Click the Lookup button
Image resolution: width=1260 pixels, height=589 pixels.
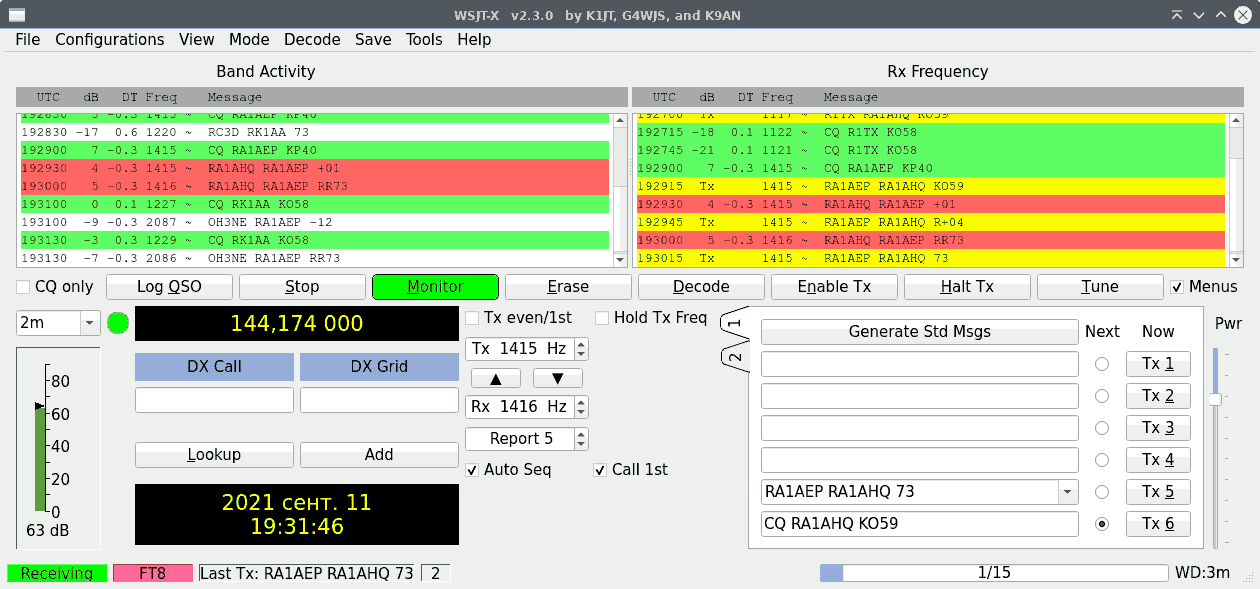(214, 455)
